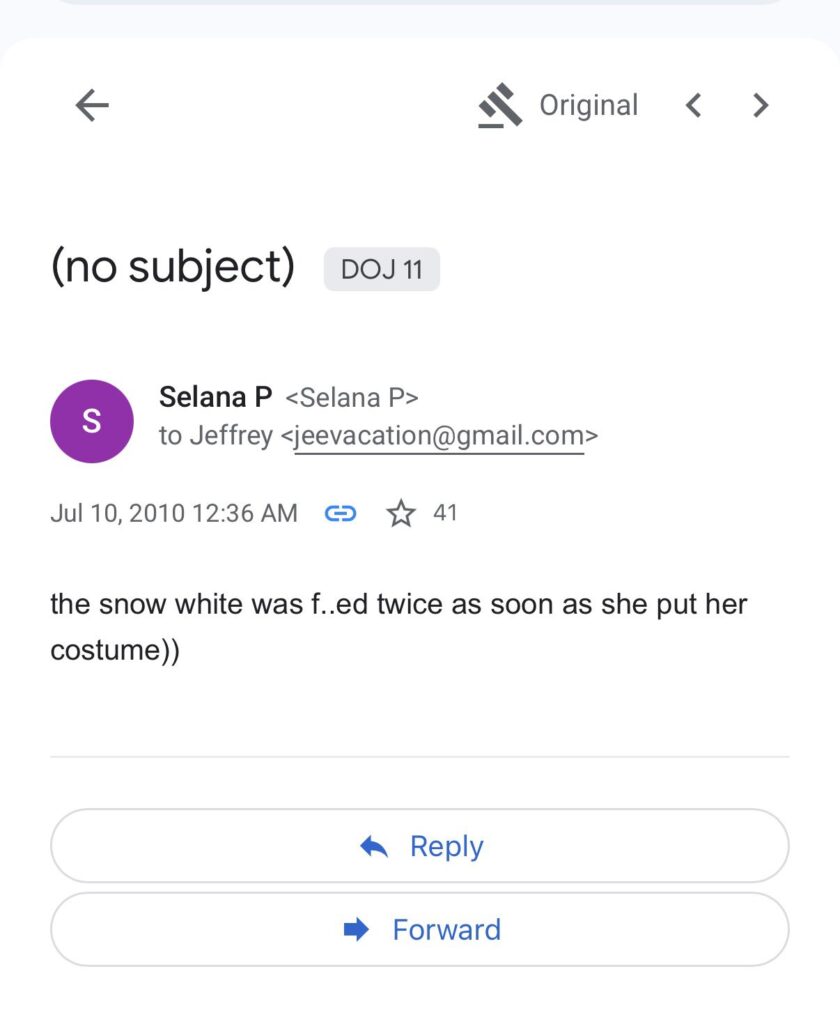Click the gray <Selana P> sender address
Viewport: 840px width, 1024px height.
352,398
